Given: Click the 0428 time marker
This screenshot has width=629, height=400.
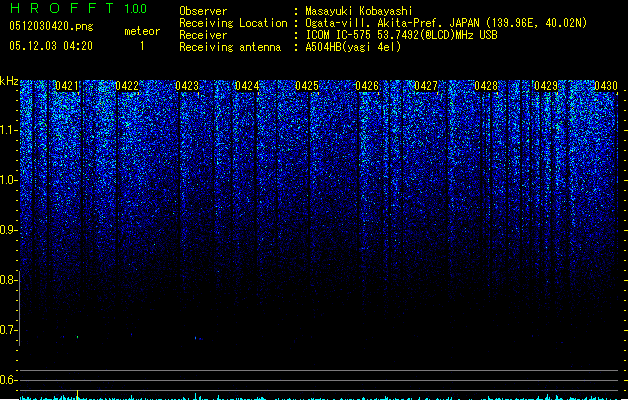Looking at the screenshot, I should [x=486, y=86].
